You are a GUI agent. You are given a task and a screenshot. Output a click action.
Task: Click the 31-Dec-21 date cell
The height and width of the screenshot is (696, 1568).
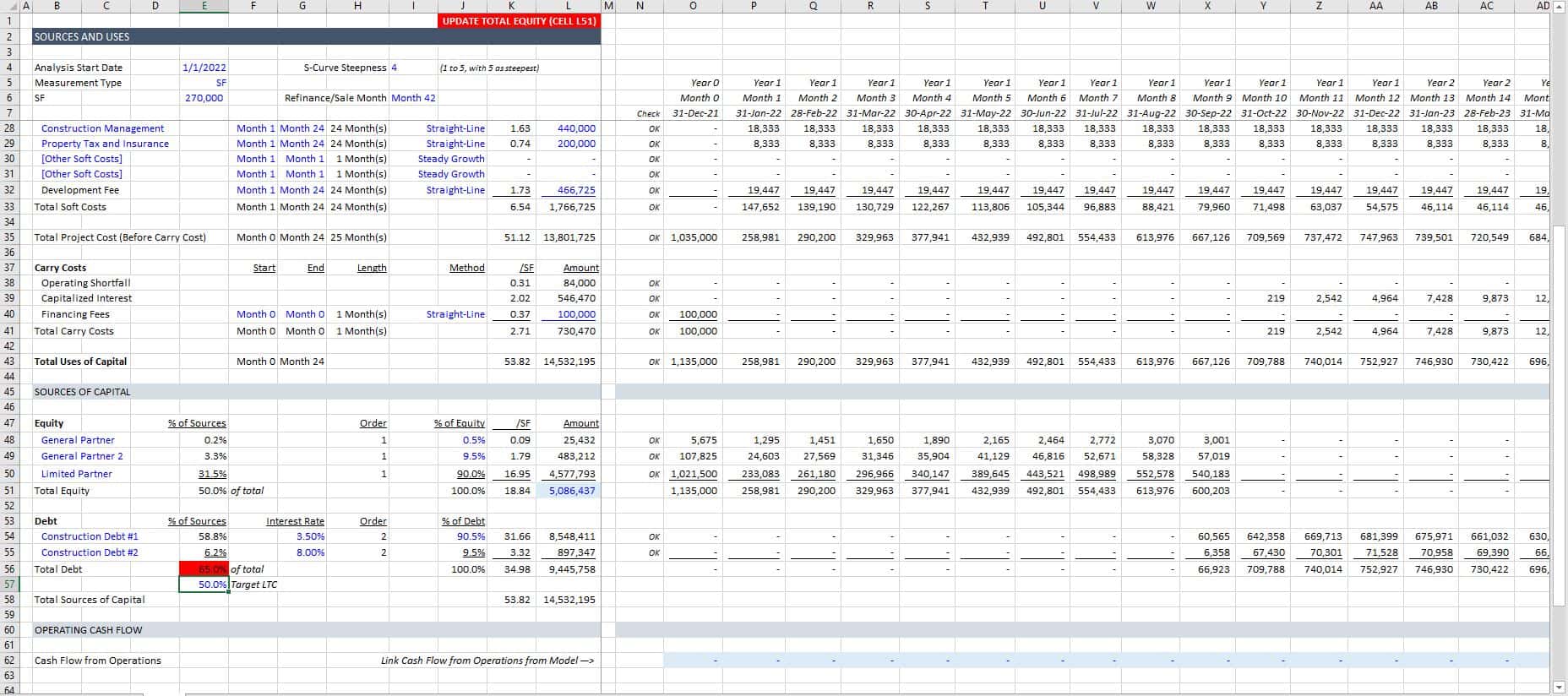[x=695, y=113]
